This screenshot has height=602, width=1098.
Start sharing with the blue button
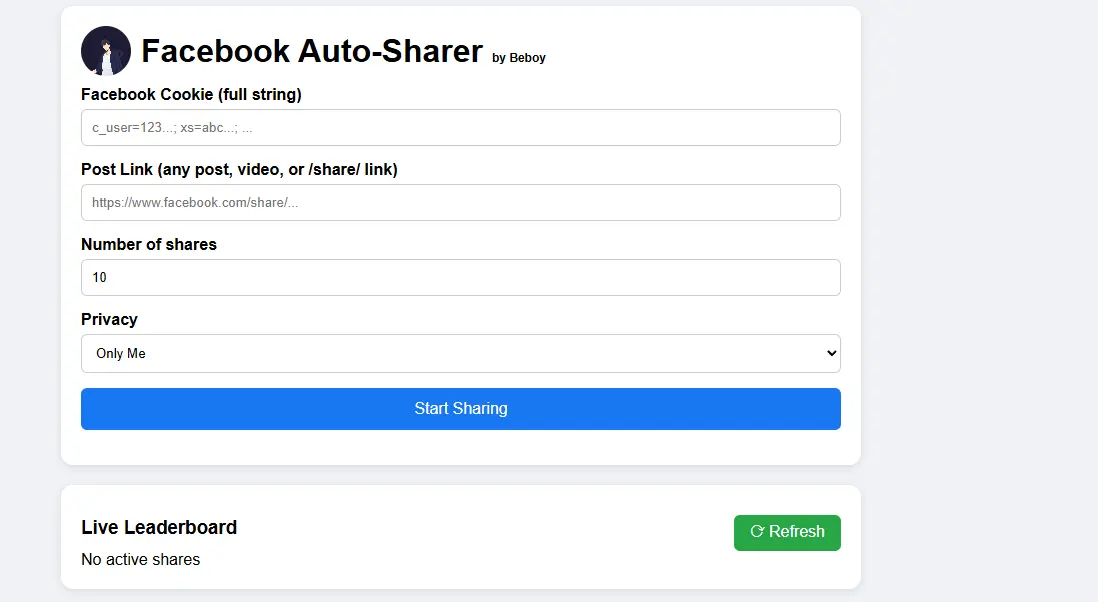coord(461,409)
